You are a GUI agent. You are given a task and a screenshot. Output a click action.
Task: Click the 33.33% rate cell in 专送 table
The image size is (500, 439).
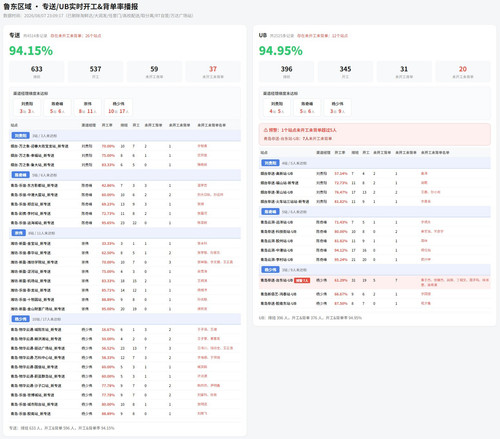108,244
